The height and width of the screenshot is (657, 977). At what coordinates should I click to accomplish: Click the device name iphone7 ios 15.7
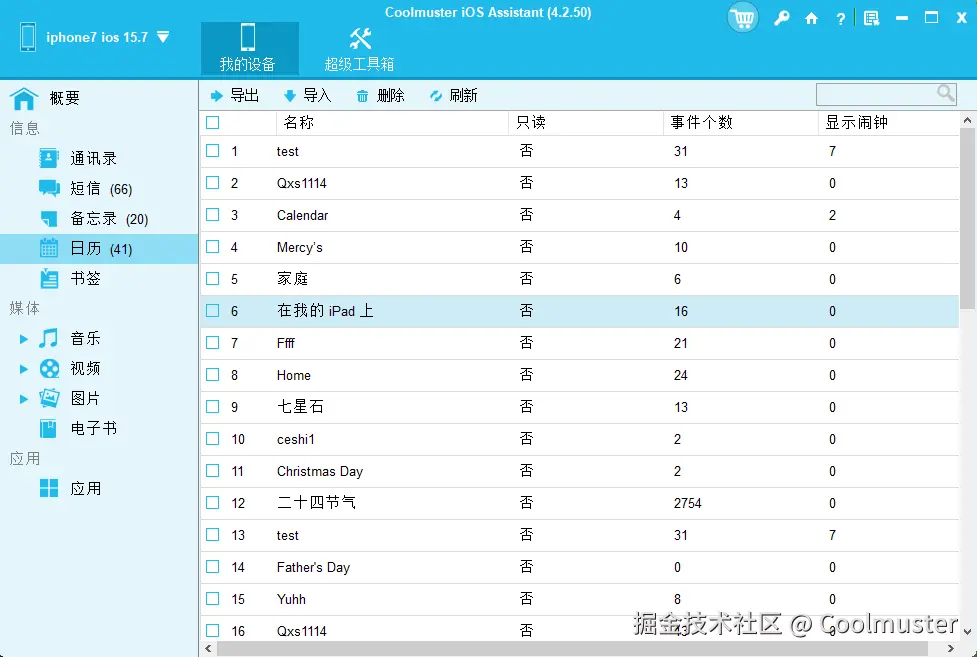(x=97, y=37)
